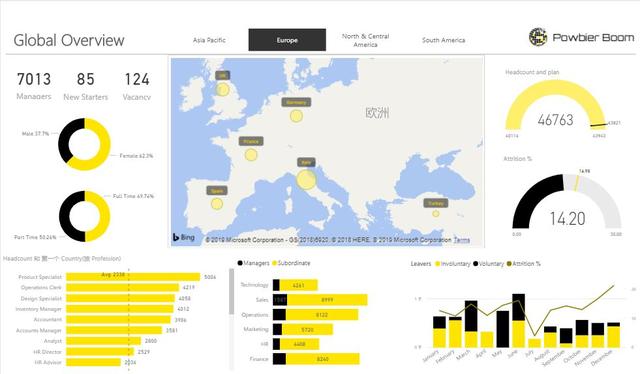Select the large Italy bubble on the map
640x374 pixels.
[x=306, y=179]
